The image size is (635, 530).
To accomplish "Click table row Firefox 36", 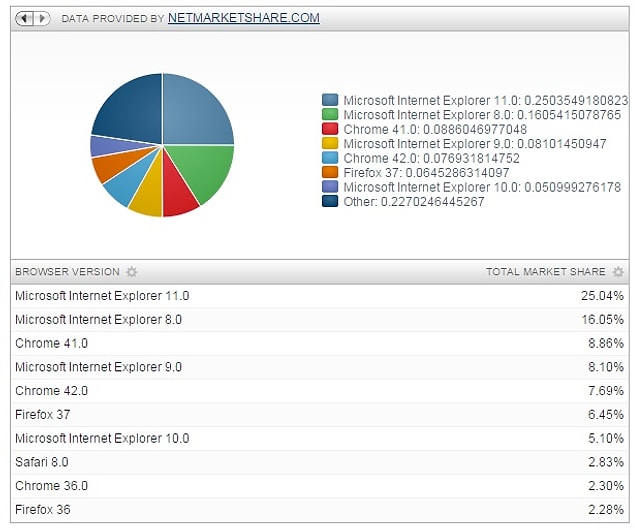I will [x=320, y=510].
